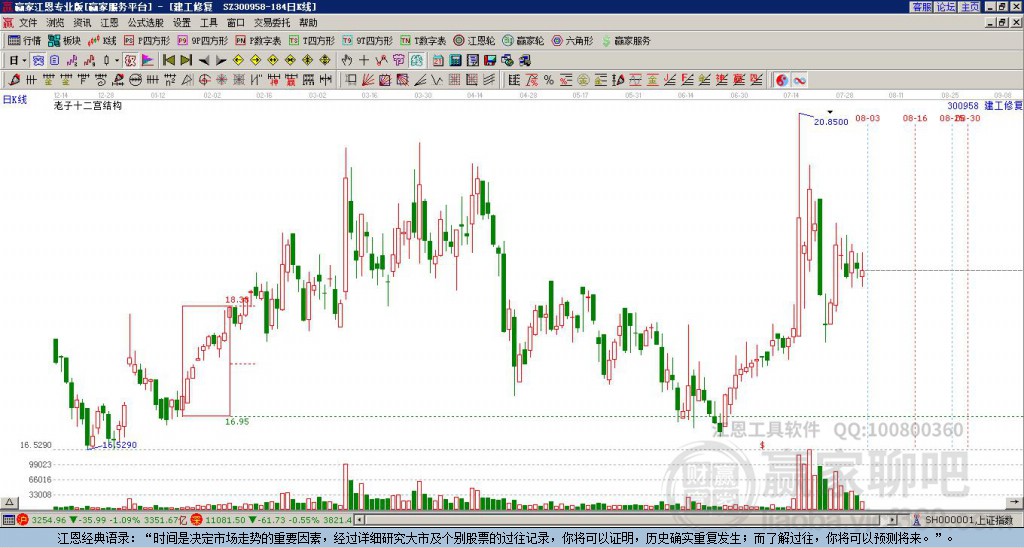Toggle the infinity symbol toolbar button
This screenshot has height=548, width=1024.
point(799,80)
